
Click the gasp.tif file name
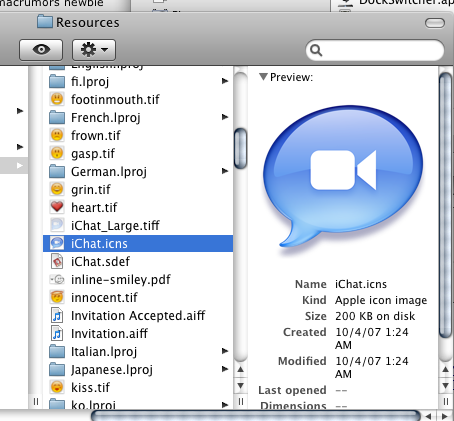point(93,154)
